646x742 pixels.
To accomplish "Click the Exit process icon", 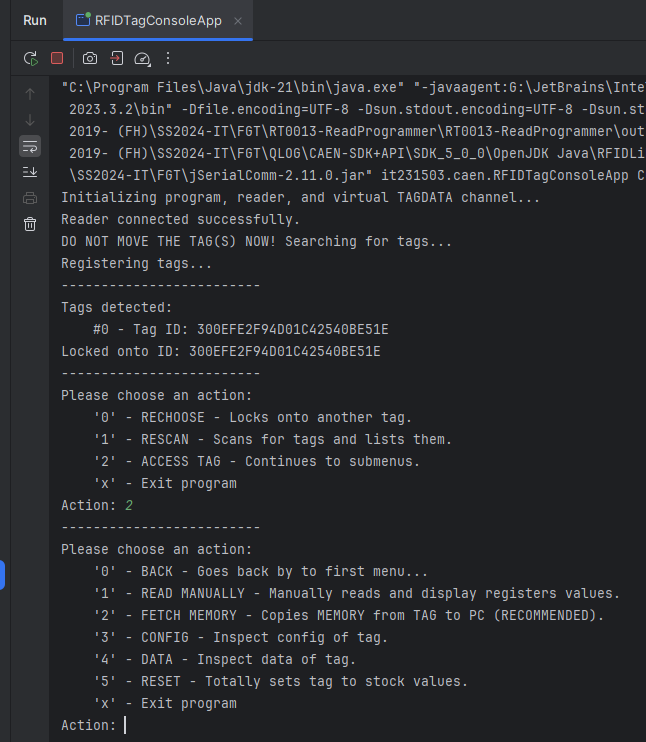I will 117,59.
